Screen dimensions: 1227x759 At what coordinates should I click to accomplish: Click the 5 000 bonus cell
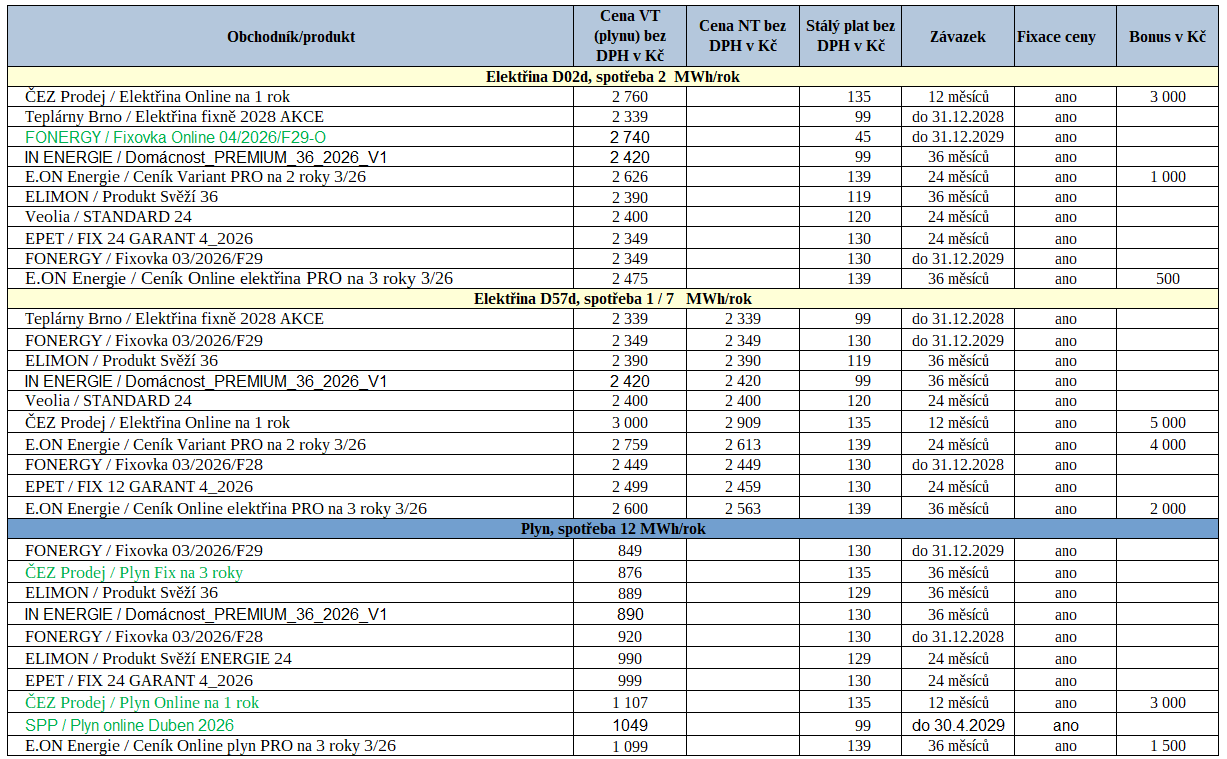click(x=1167, y=423)
